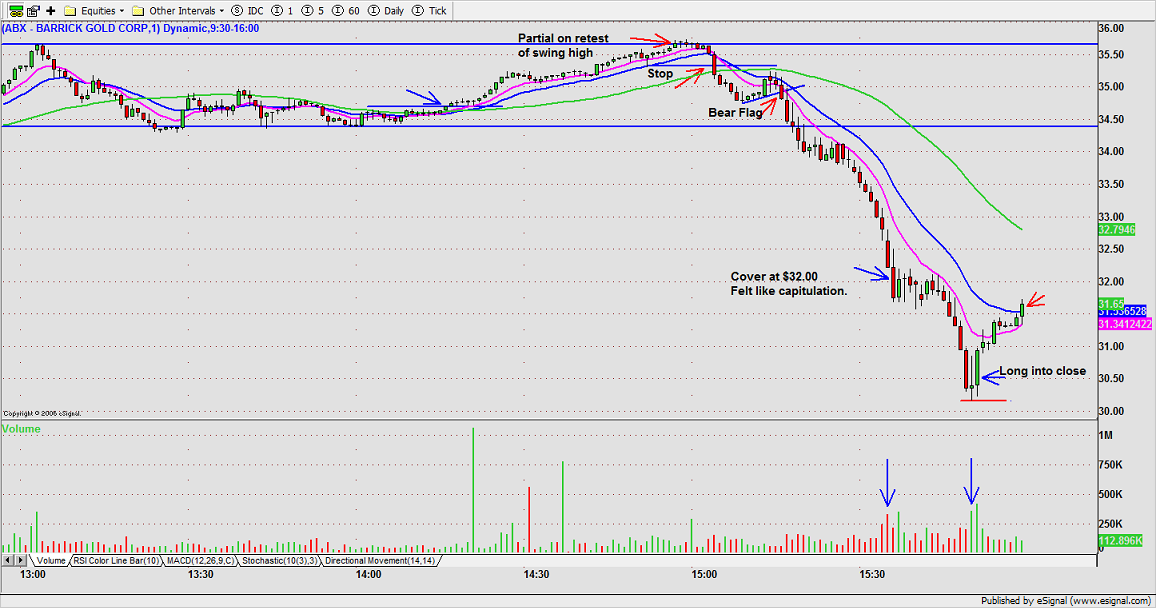
Task: Switch to the Daily interval
Action: click(386, 10)
